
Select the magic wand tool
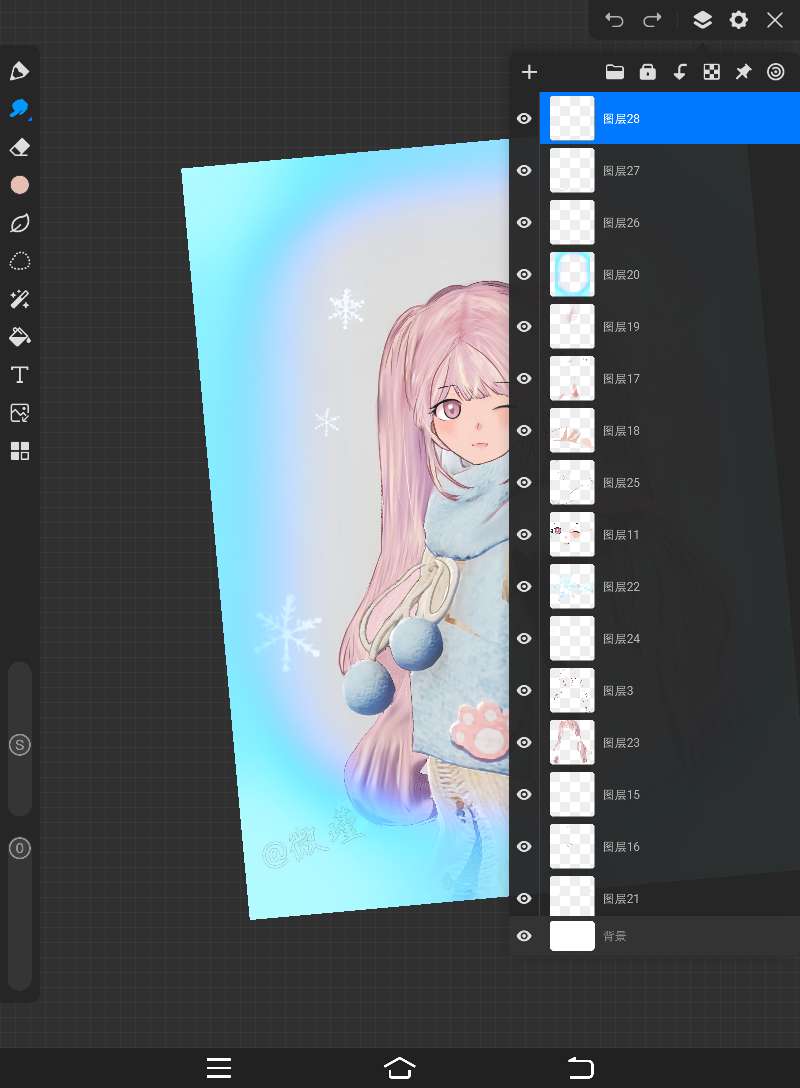click(19, 299)
